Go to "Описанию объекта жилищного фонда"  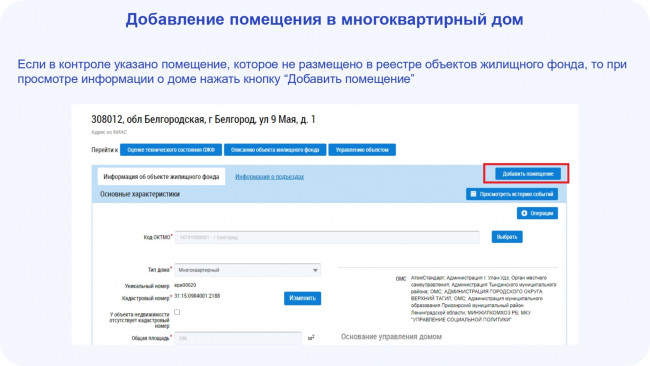point(275,150)
